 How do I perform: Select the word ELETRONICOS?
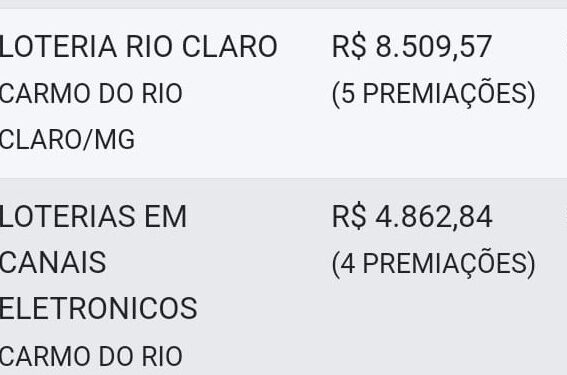(98, 308)
